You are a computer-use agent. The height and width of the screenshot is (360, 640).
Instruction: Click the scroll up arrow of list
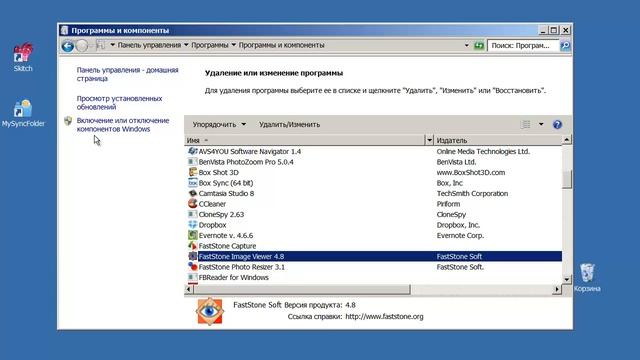pos(567,140)
